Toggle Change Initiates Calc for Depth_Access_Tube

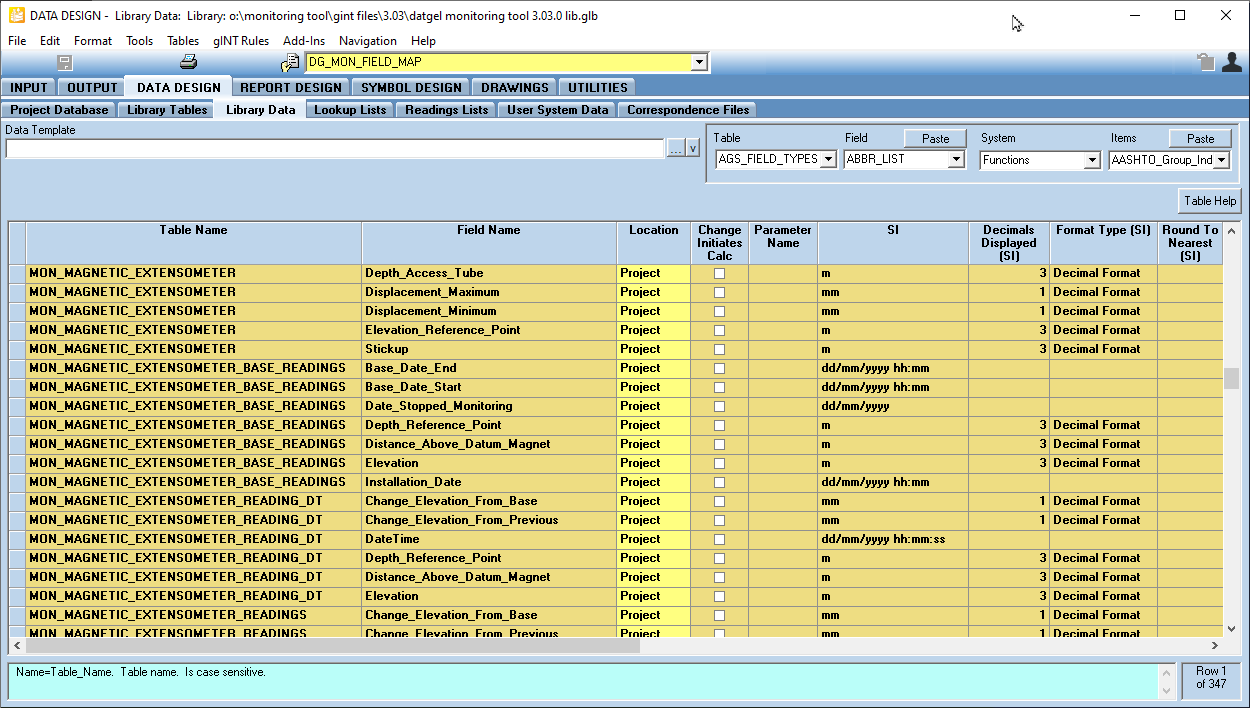(719, 273)
